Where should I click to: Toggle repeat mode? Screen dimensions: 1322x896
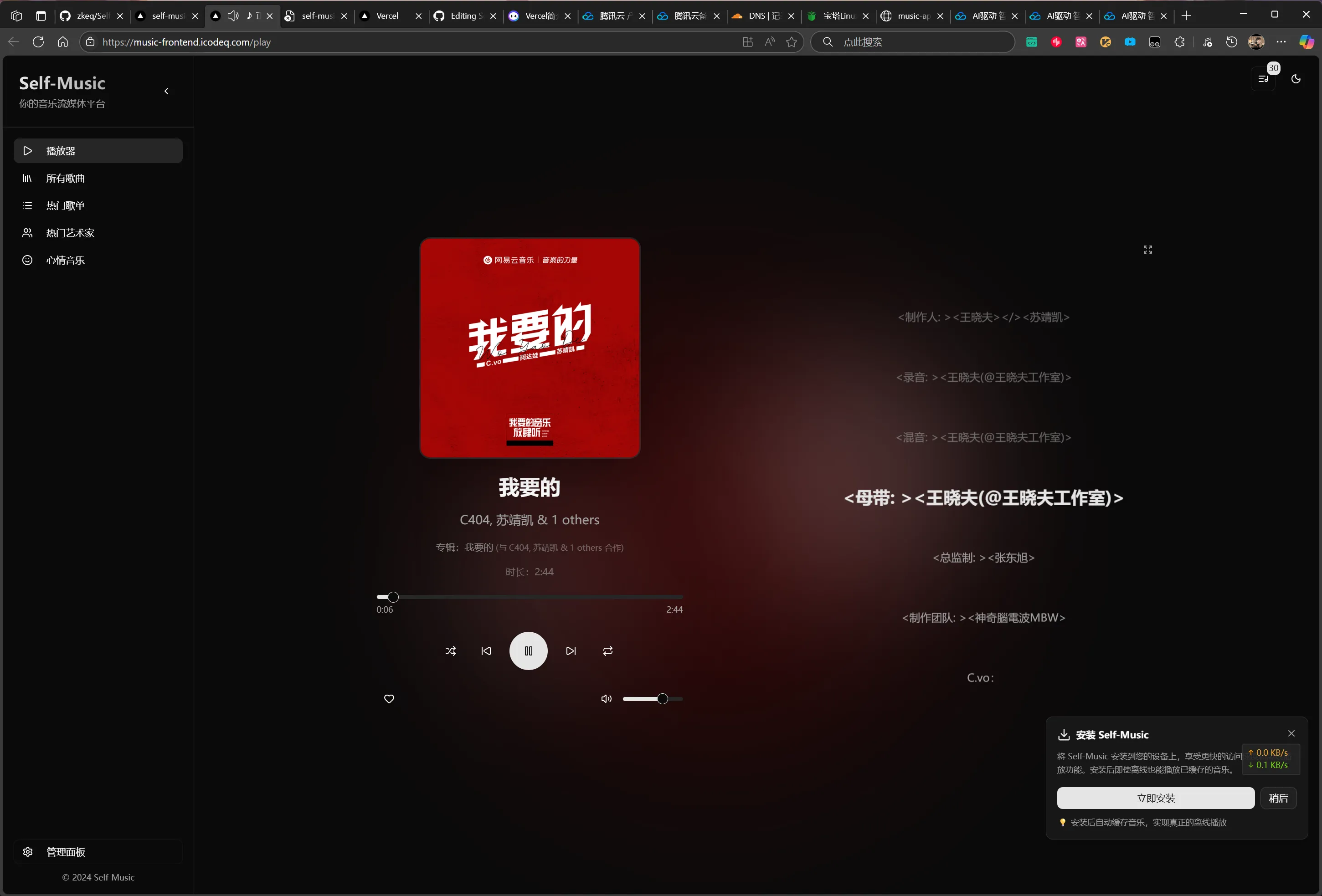point(607,651)
